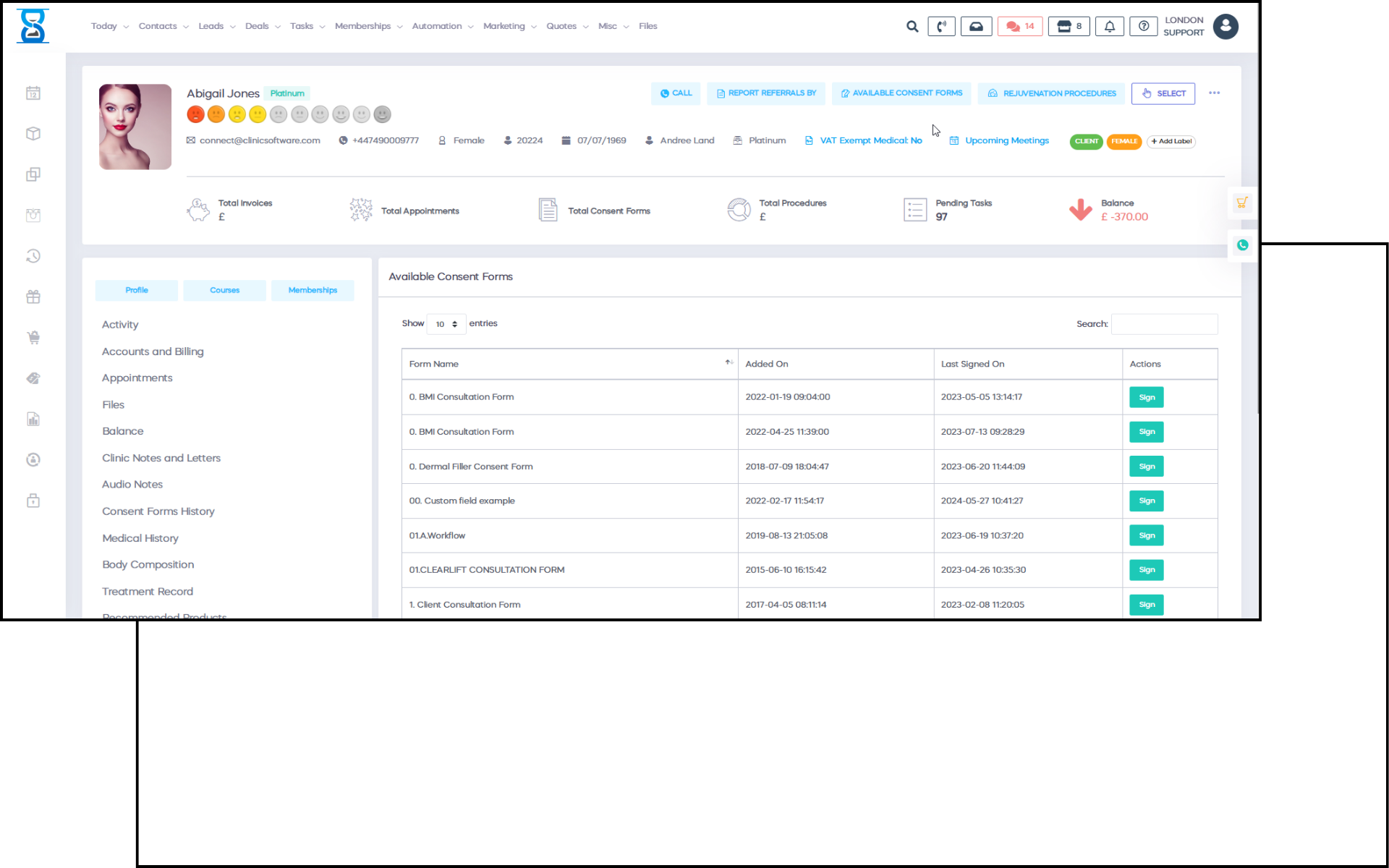Open the Upcoming Meetings link
The width and height of the screenshot is (1389, 868).
coord(1006,141)
